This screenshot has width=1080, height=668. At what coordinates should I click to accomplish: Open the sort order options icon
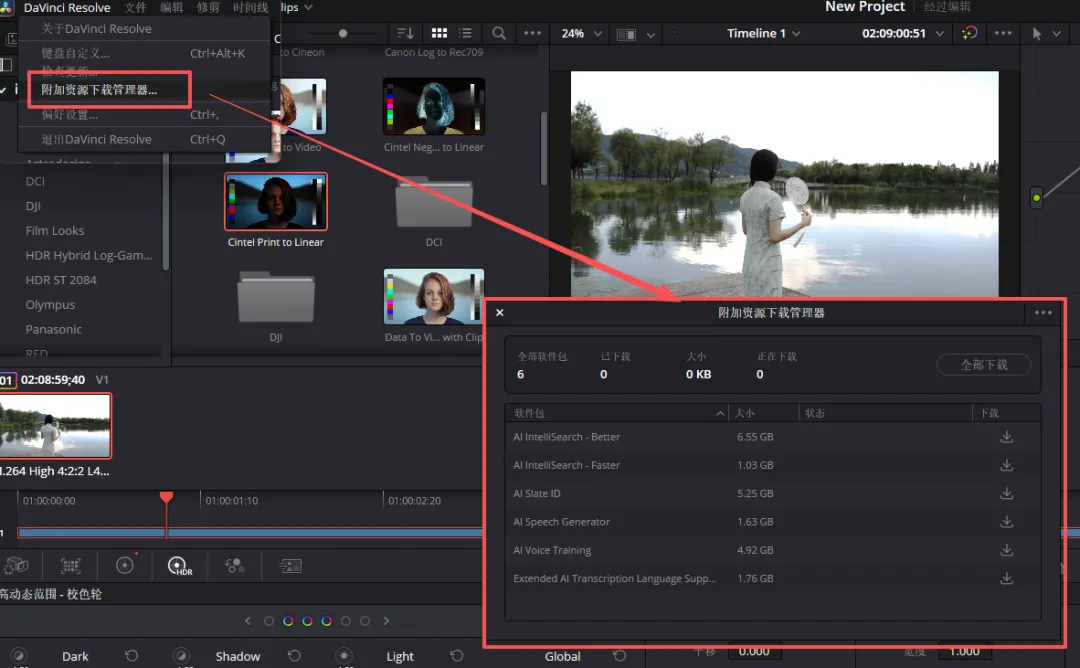point(405,34)
